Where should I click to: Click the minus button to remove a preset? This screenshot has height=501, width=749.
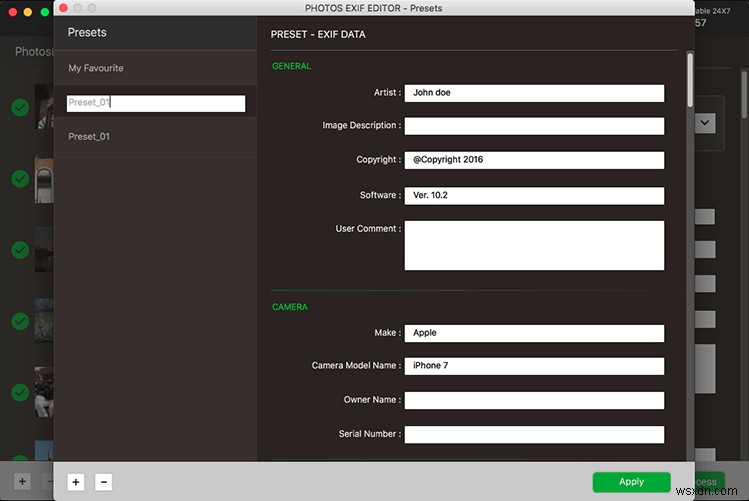pos(103,481)
